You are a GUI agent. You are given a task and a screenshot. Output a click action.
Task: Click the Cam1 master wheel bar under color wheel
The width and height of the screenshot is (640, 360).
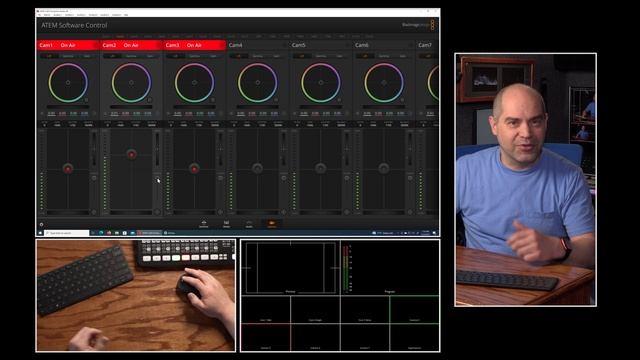[x=68, y=107]
